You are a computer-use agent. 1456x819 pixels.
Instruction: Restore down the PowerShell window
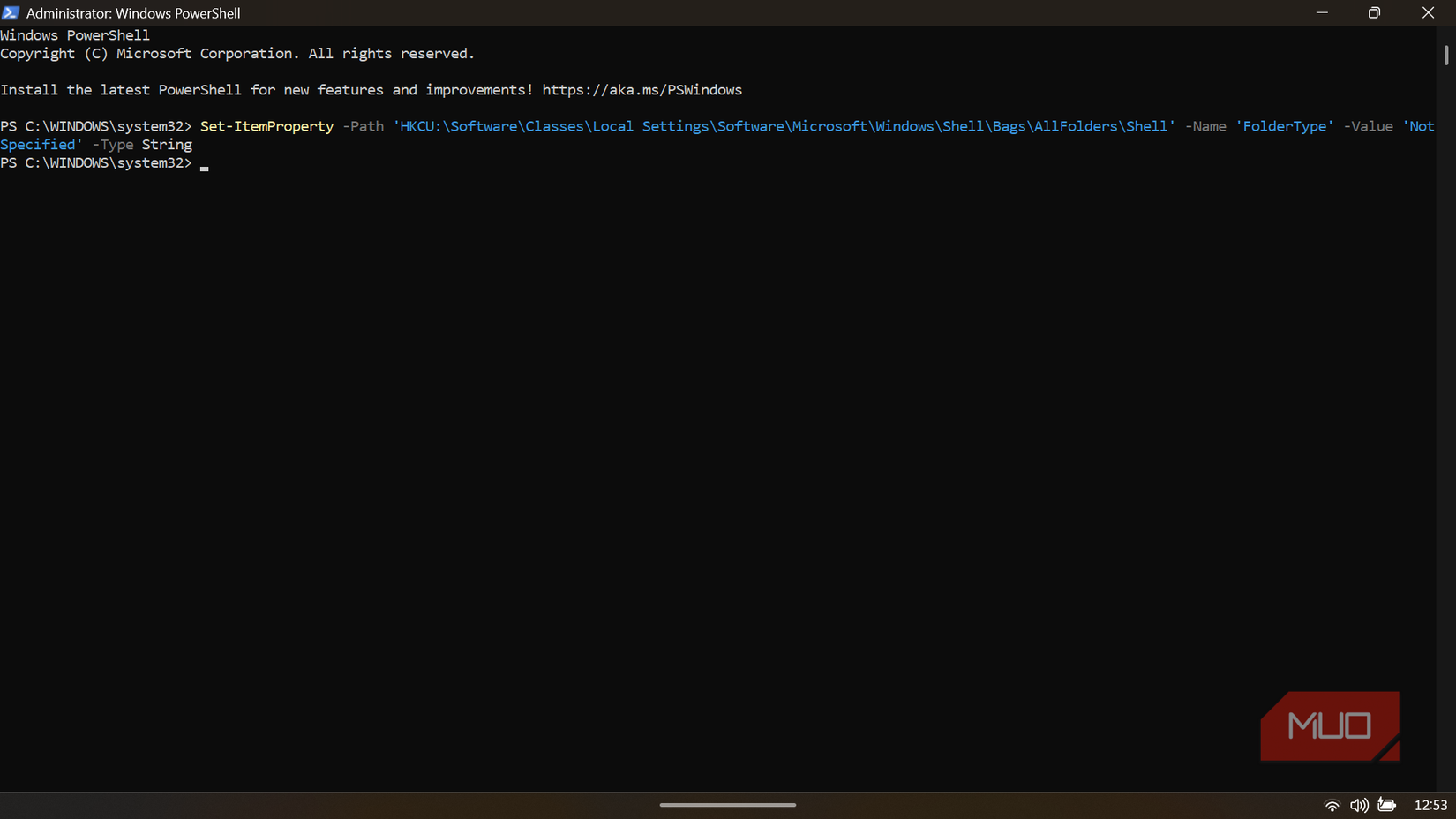pyautogui.click(x=1374, y=12)
